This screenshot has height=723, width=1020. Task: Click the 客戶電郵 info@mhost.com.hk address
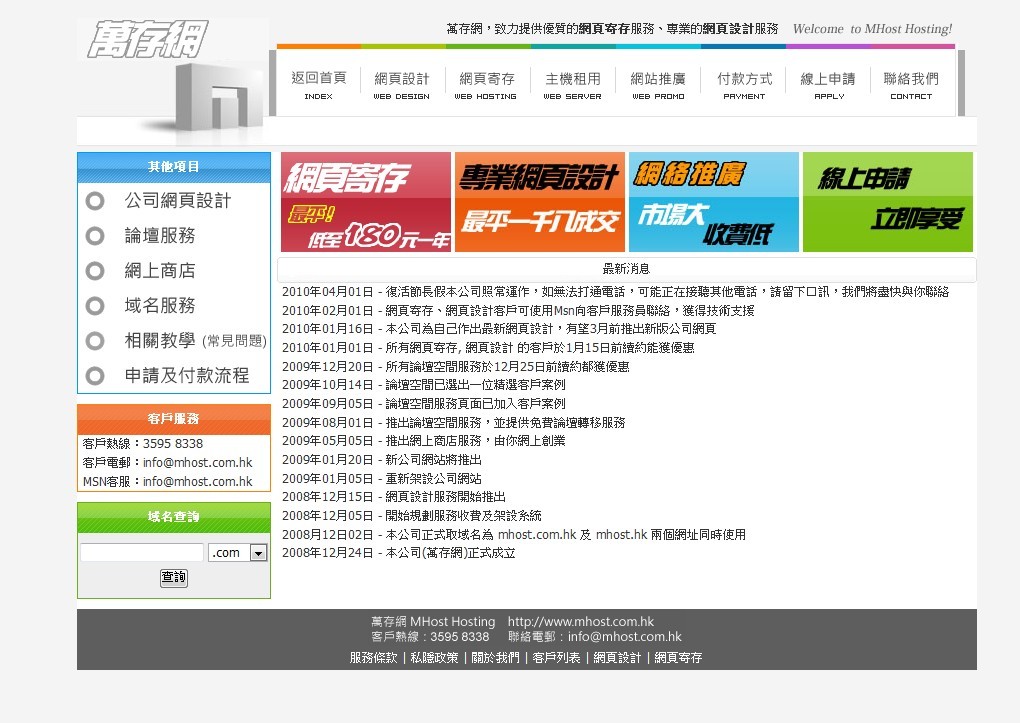click(x=198, y=463)
